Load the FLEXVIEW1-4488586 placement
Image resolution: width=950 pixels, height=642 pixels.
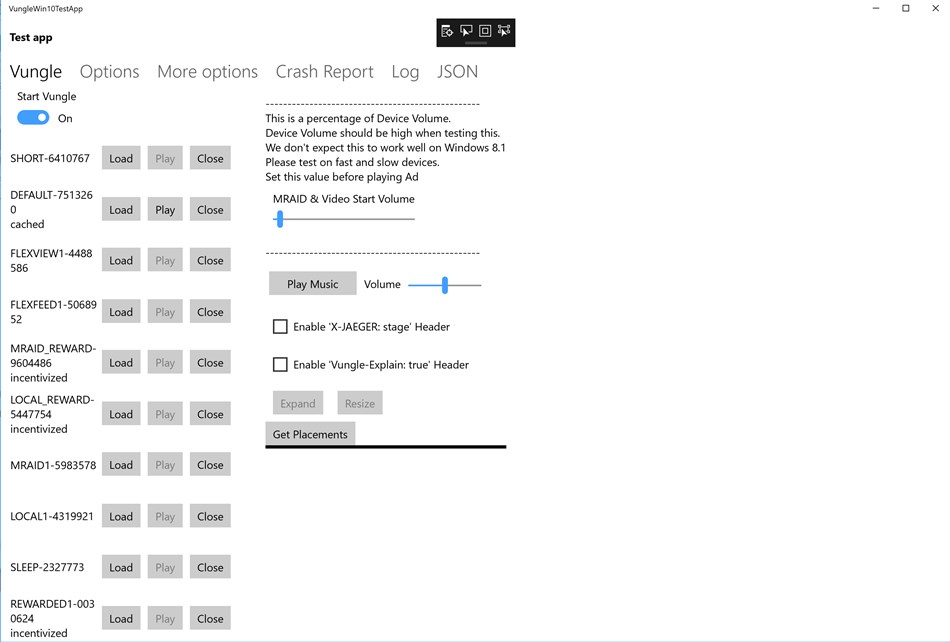(x=121, y=260)
